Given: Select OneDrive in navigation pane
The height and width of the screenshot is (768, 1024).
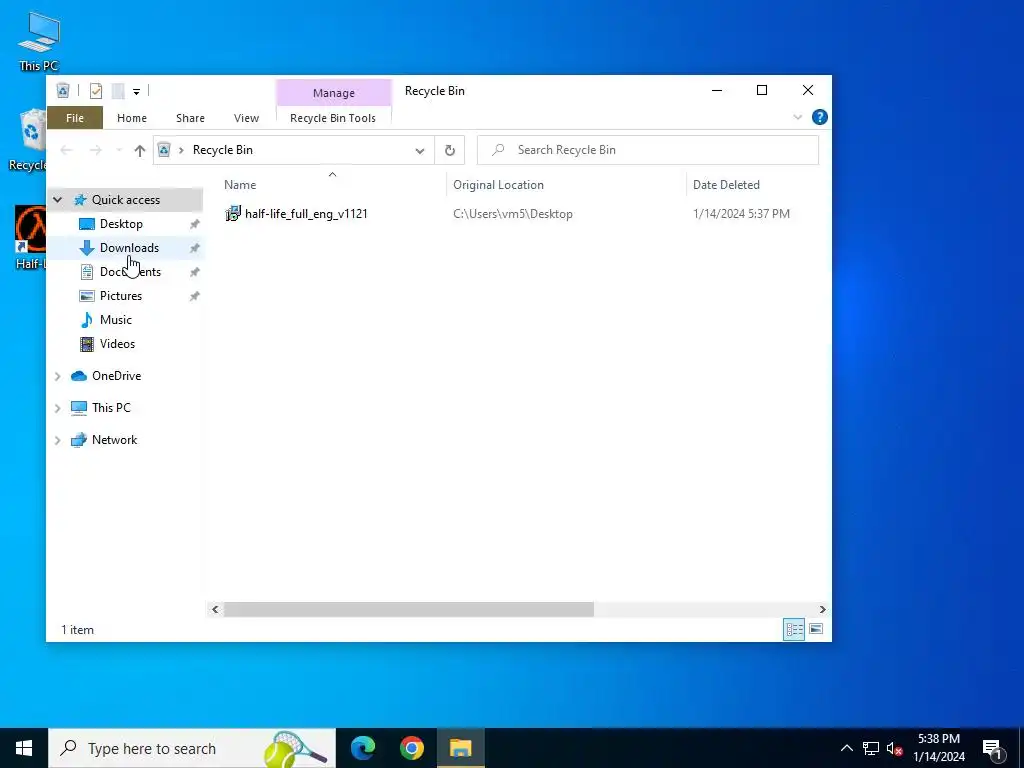Looking at the screenshot, I should [116, 376].
